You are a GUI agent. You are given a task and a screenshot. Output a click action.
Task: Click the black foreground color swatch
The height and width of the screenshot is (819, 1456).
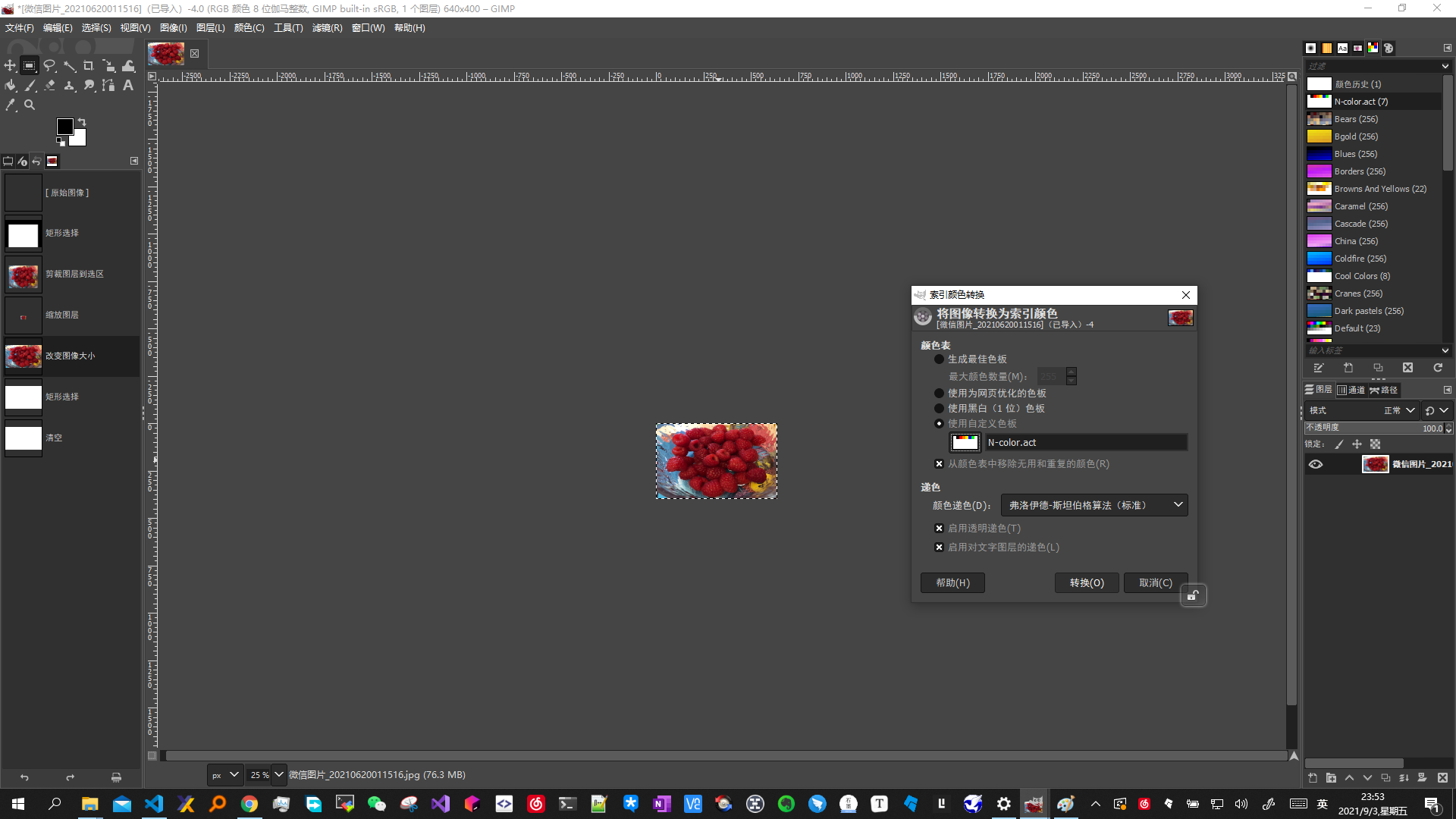tap(64, 127)
